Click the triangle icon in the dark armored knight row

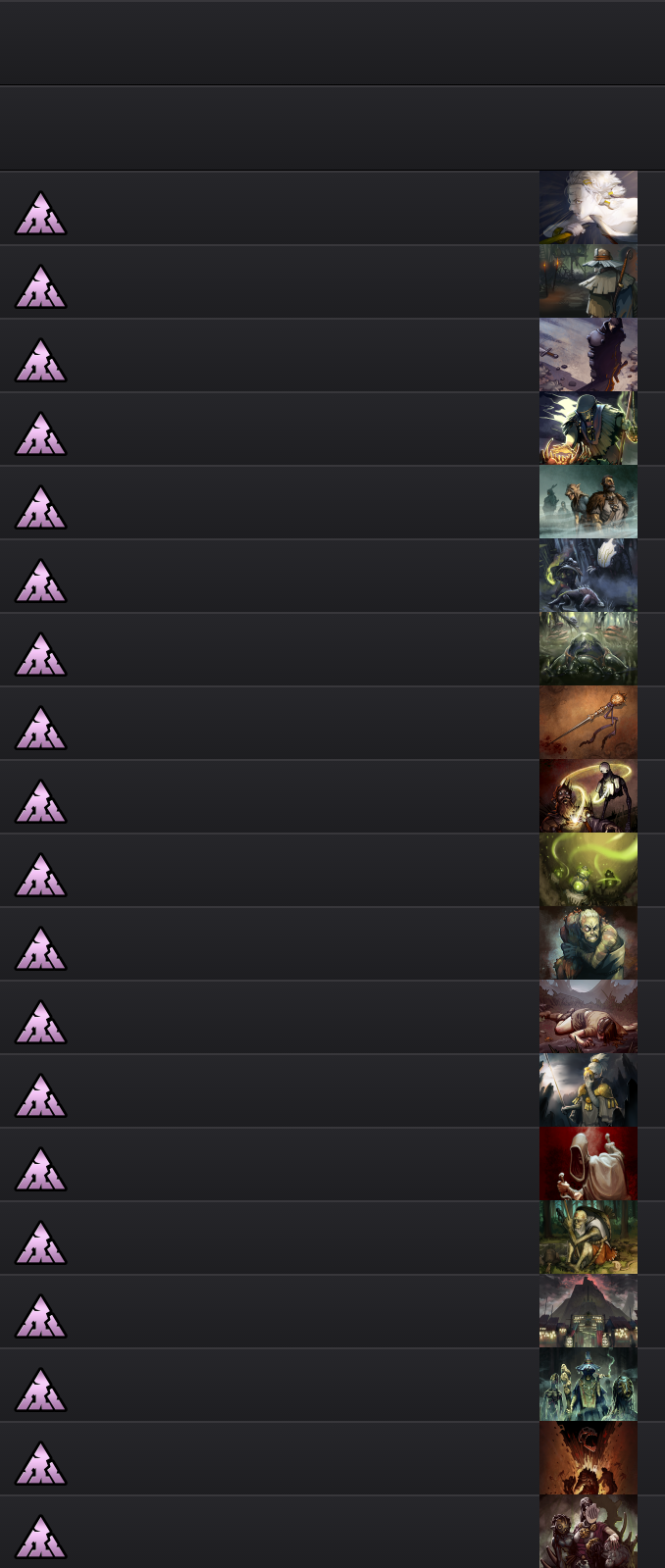tap(40, 360)
